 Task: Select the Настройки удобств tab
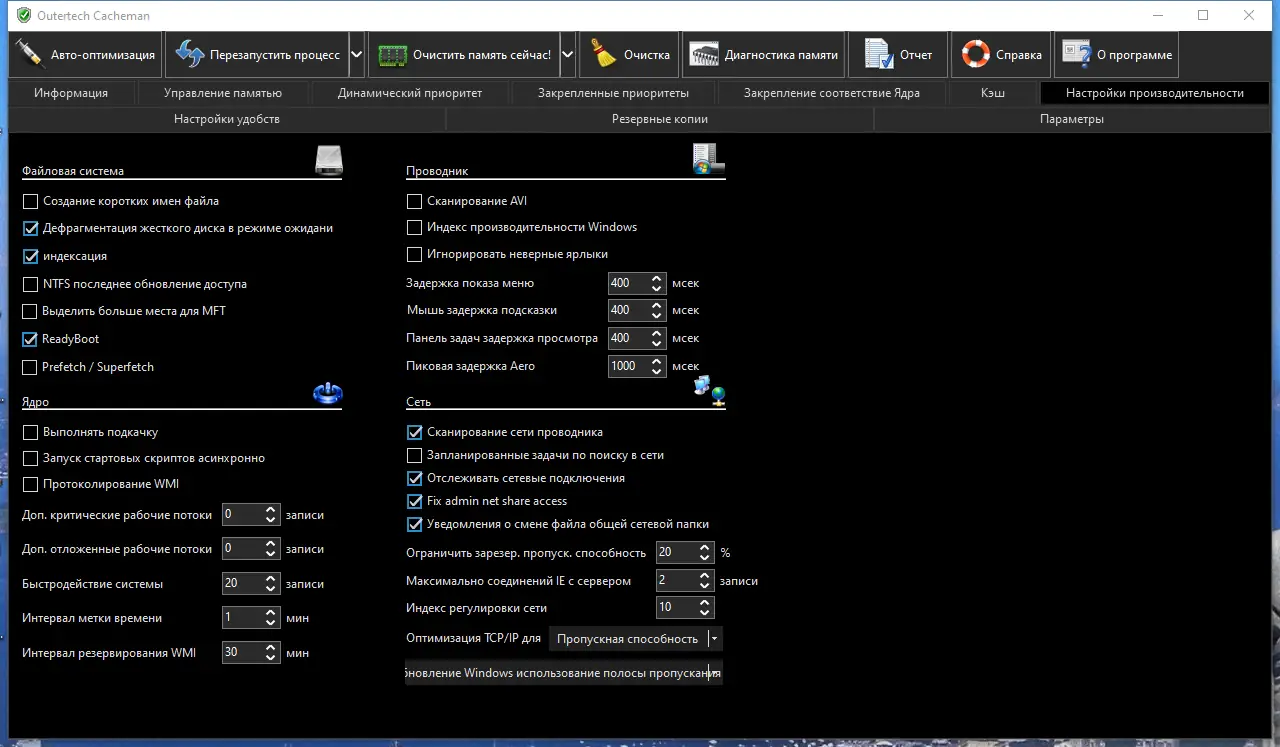click(x=227, y=119)
